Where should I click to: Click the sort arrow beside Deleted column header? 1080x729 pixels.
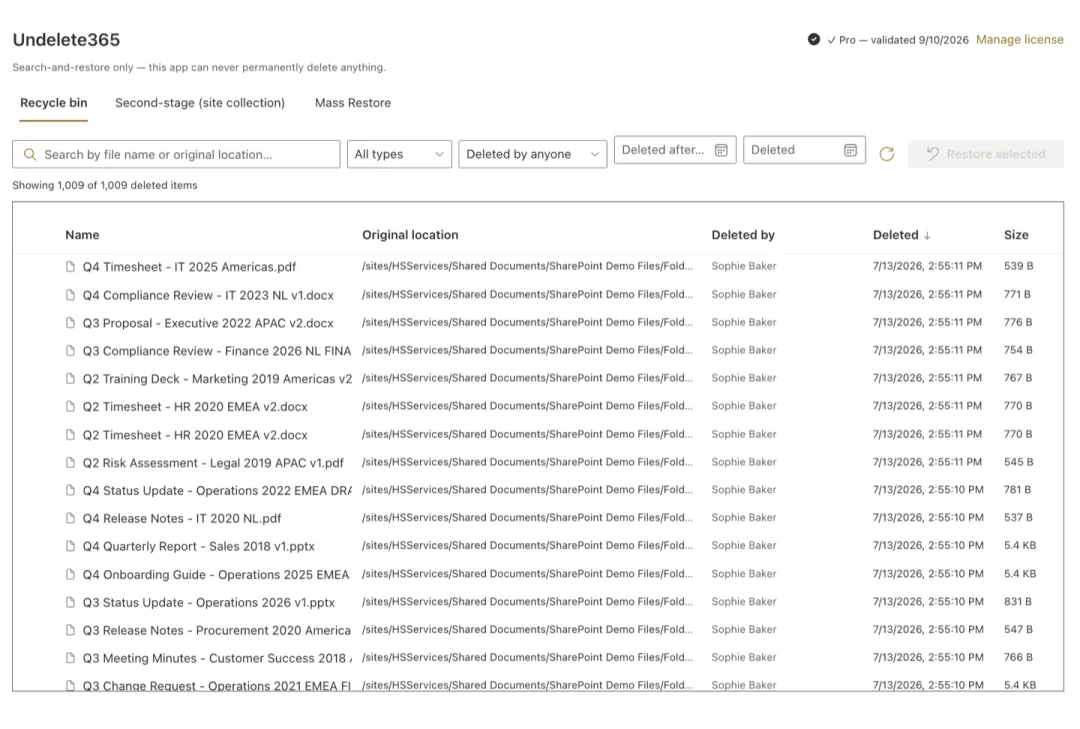click(x=927, y=236)
